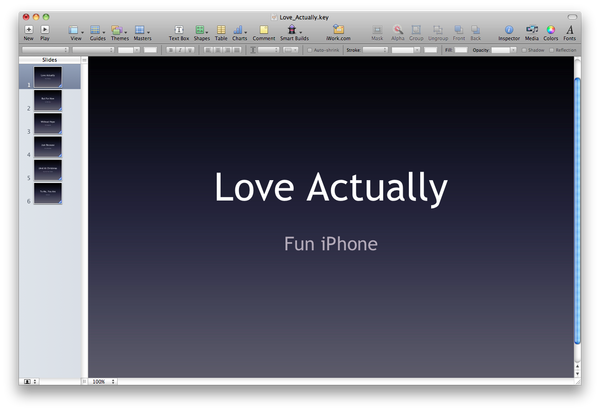Open the stroke width dropdown

pos(406,50)
